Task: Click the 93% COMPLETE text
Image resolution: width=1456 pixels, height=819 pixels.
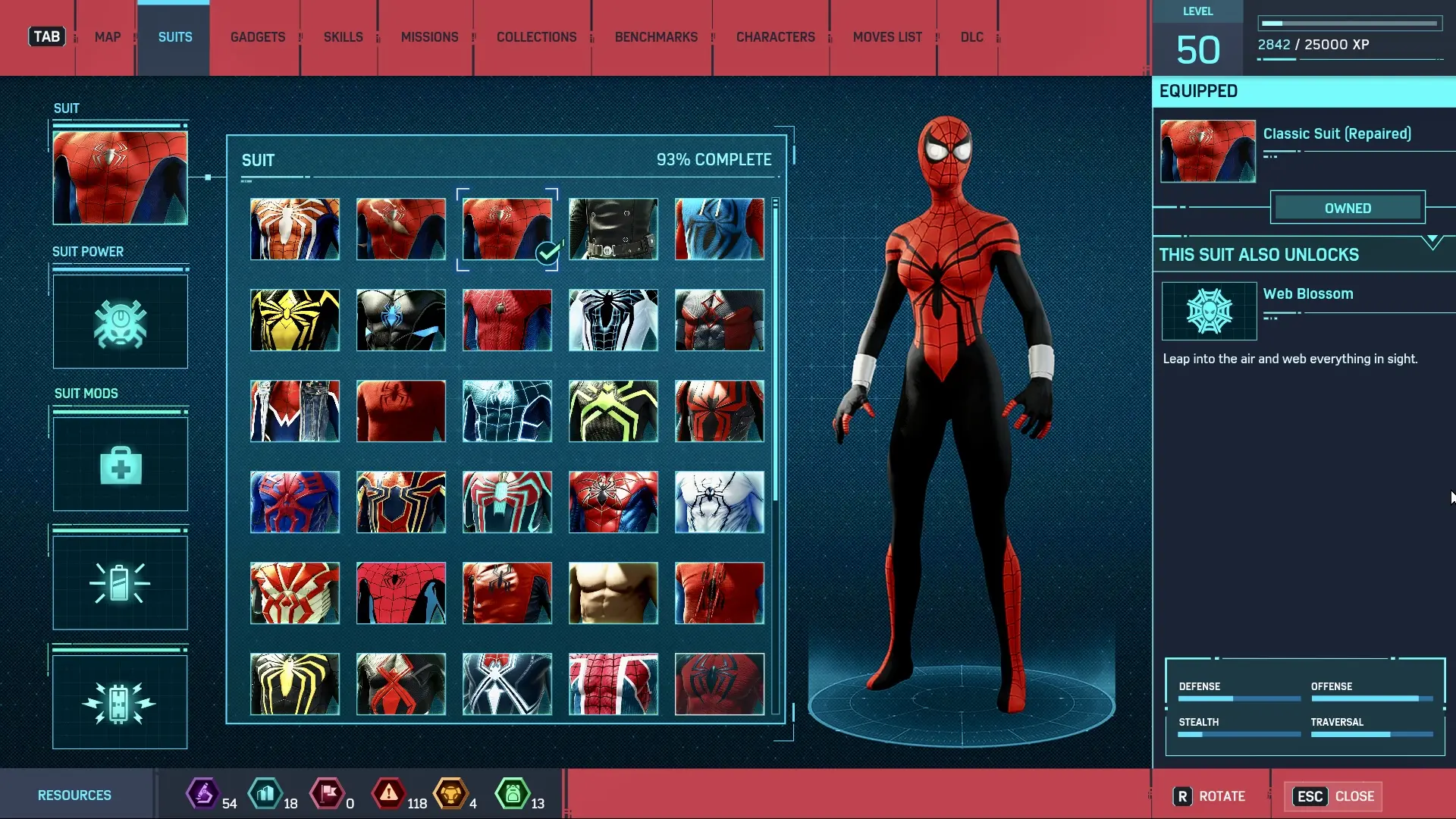Action: pyautogui.click(x=714, y=160)
